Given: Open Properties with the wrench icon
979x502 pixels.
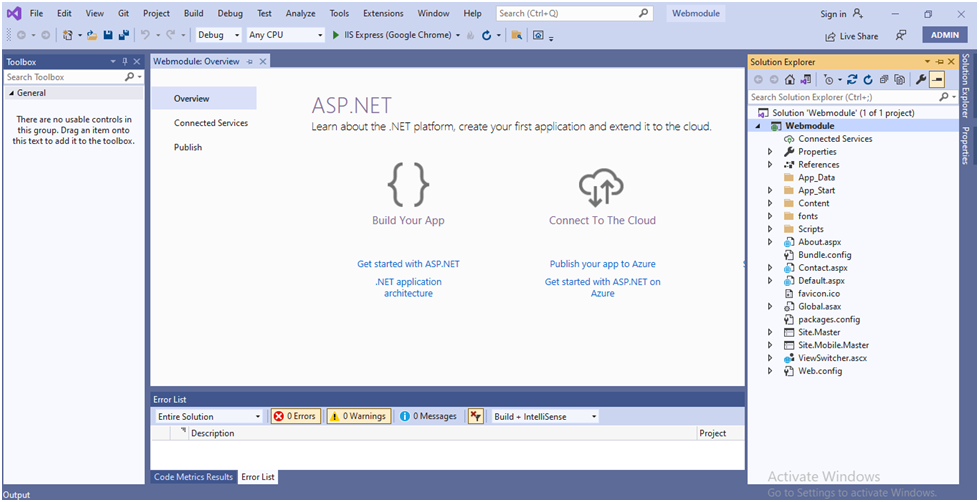Looking at the screenshot, I should (920, 79).
